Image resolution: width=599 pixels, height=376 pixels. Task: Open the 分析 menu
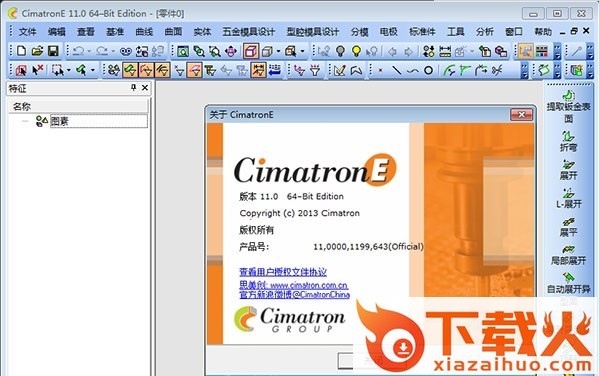click(x=484, y=32)
